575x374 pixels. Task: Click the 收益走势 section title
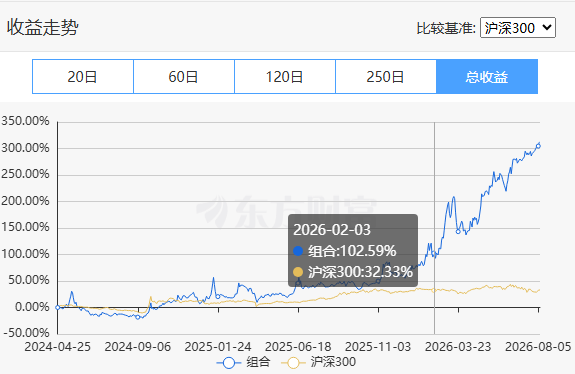(x=43, y=27)
